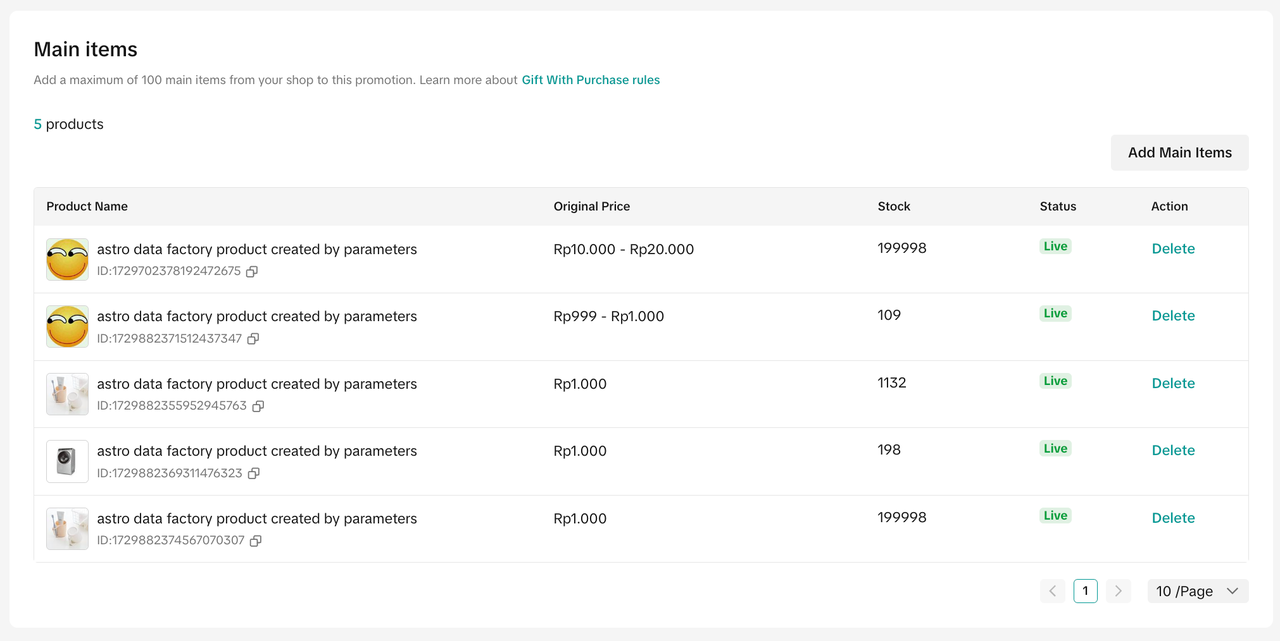Image resolution: width=1280 pixels, height=641 pixels.
Task: Click the washing machine product thumbnail
Action: [x=67, y=462]
